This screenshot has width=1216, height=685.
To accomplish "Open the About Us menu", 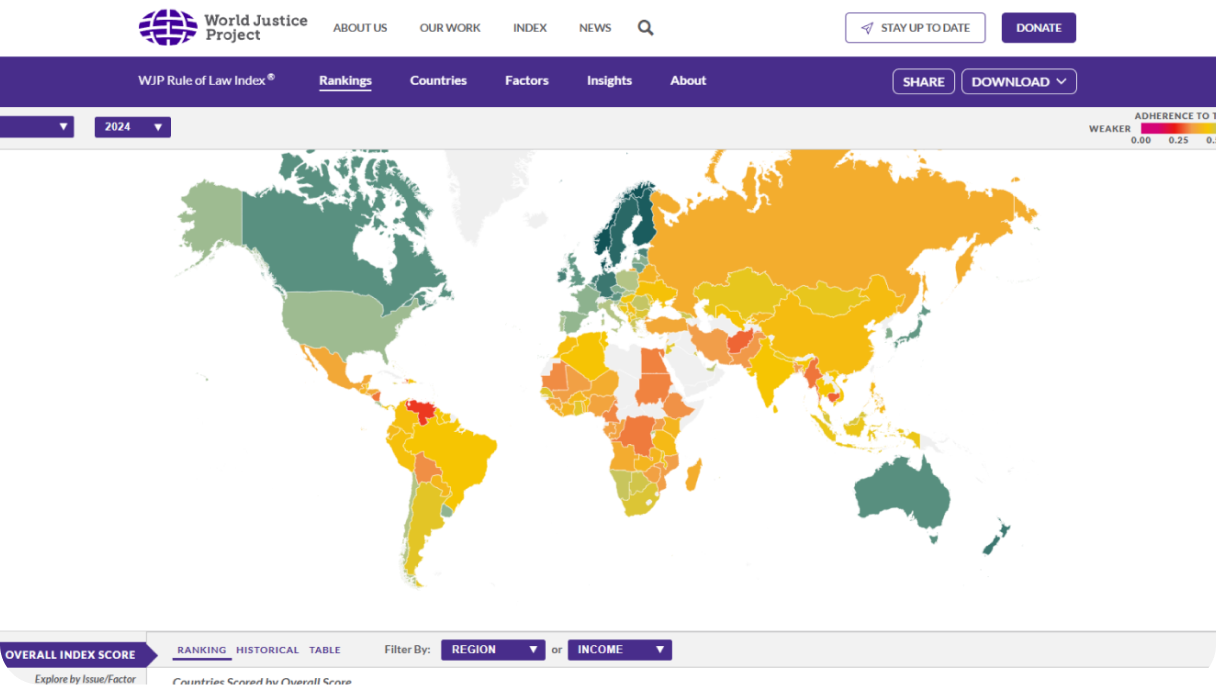I will pos(360,28).
